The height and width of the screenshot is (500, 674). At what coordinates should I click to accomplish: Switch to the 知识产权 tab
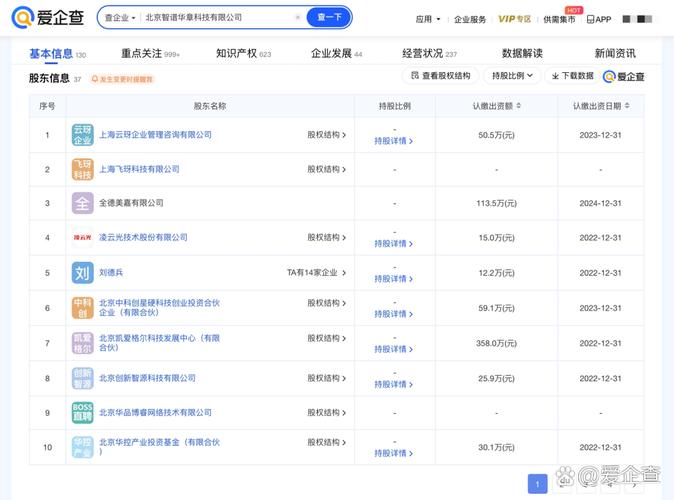pyautogui.click(x=243, y=54)
